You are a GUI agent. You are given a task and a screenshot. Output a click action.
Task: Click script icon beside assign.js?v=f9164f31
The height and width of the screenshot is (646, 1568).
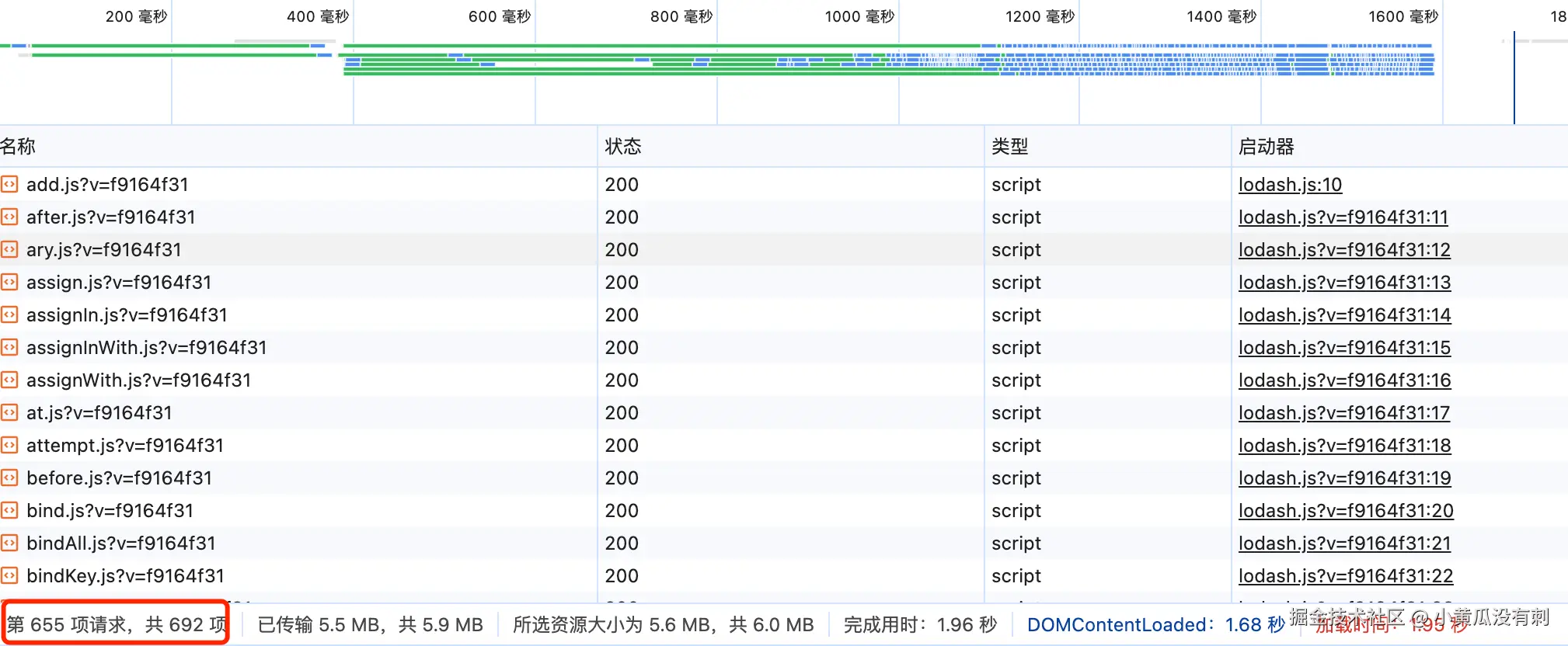pos(9,282)
